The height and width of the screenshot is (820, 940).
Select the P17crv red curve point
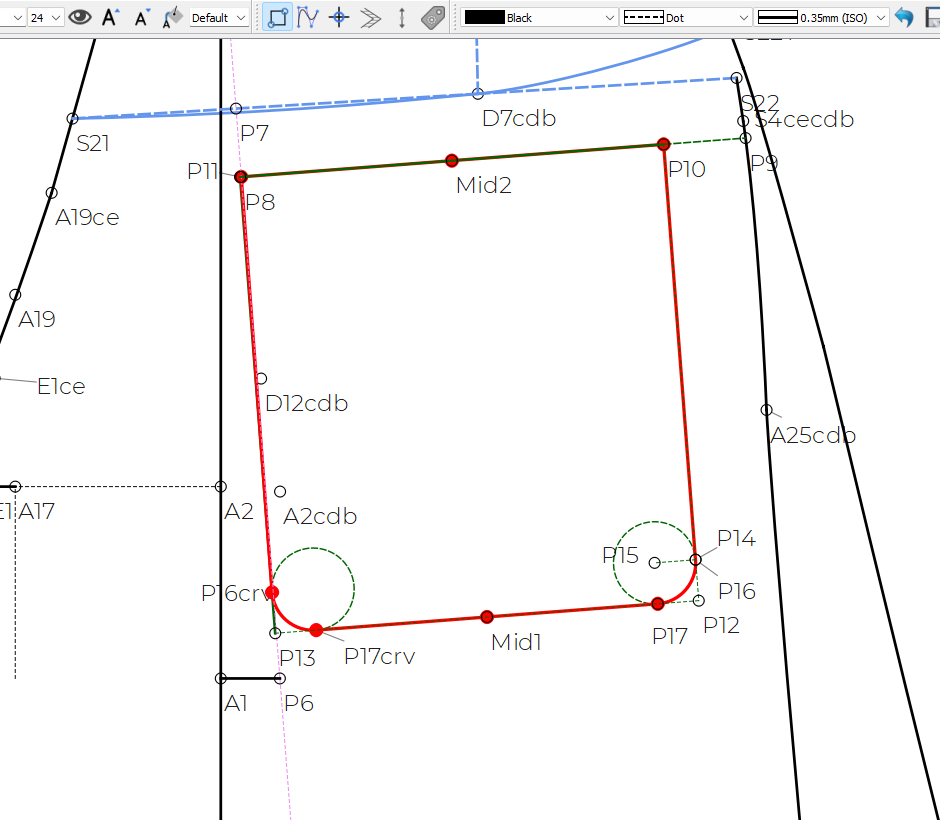pyautogui.click(x=316, y=630)
